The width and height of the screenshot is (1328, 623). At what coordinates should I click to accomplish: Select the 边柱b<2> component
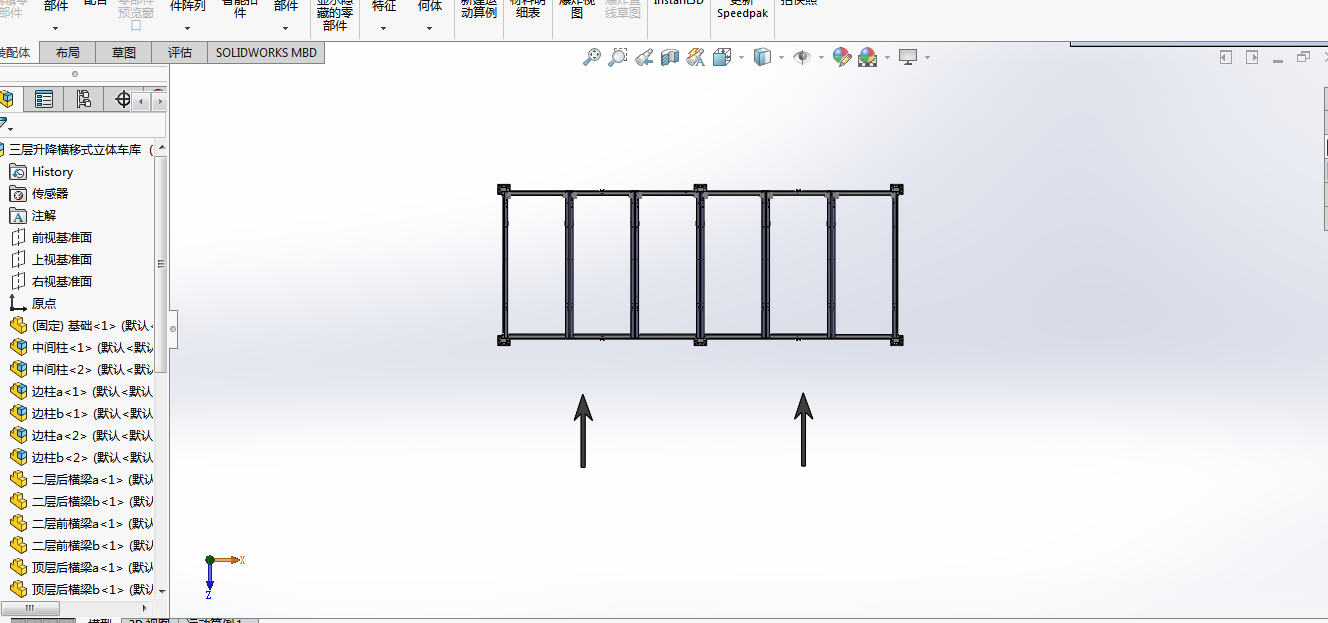coord(81,457)
